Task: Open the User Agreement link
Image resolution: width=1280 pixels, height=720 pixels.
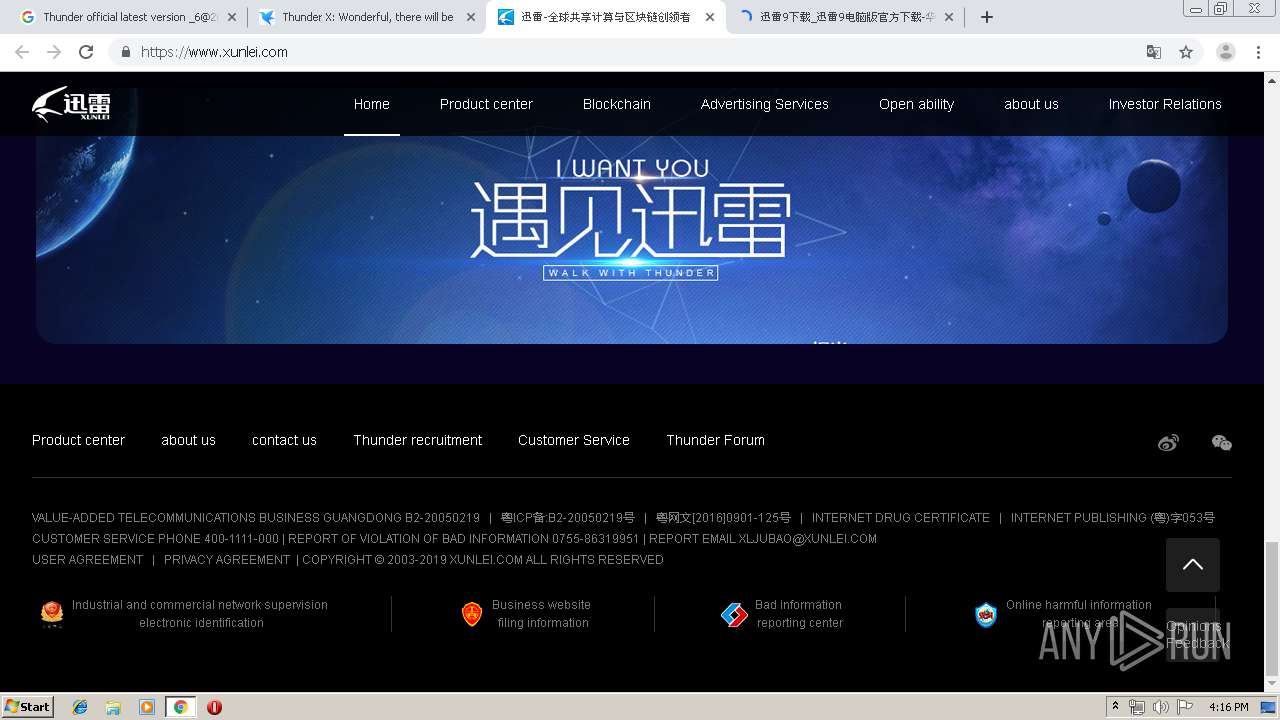Action: click(x=88, y=560)
